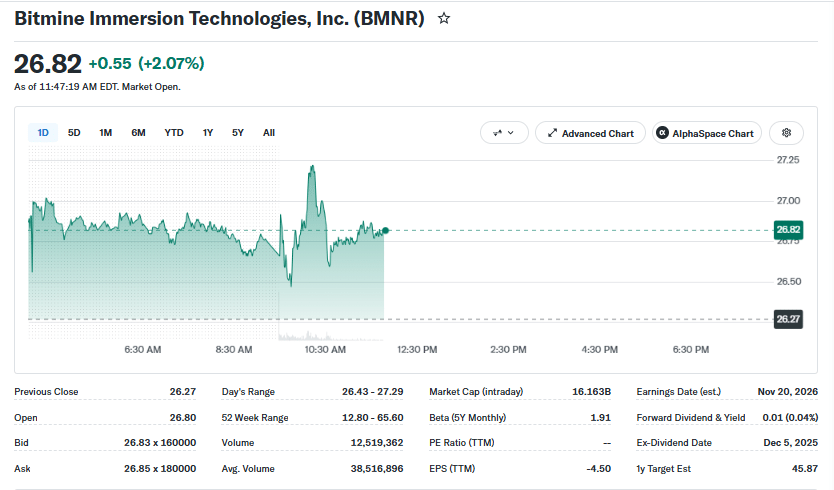Select the 5D time range tab
This screenshot has height=490, width=834.
(74, 132)
